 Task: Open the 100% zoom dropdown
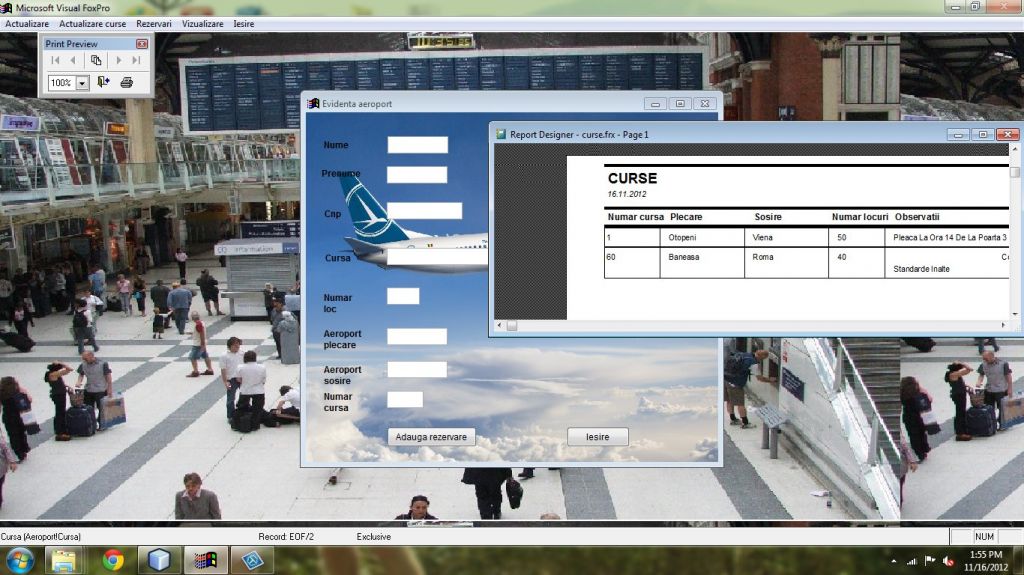click(82, 83)
